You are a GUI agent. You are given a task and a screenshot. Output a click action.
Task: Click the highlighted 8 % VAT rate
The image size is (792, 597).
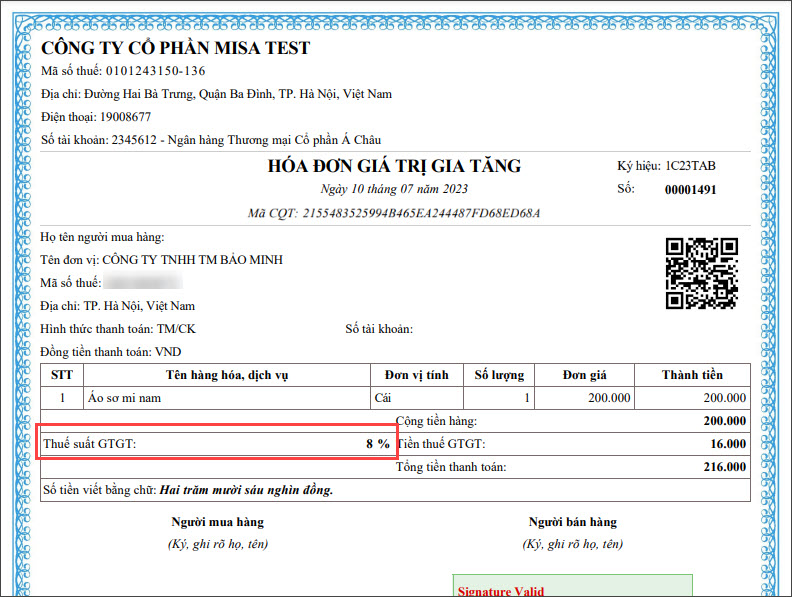pos(377,444)
